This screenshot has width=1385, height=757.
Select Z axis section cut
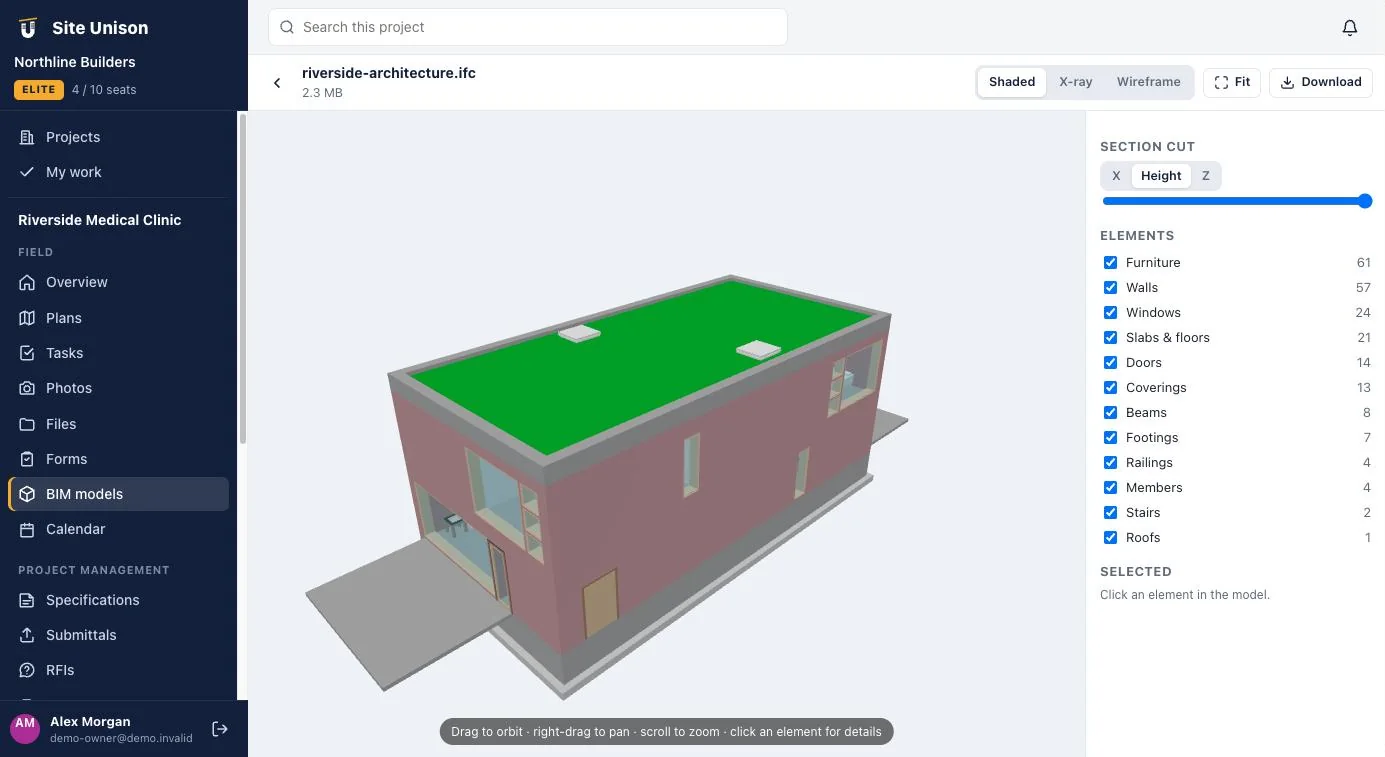coord(1206,176)
